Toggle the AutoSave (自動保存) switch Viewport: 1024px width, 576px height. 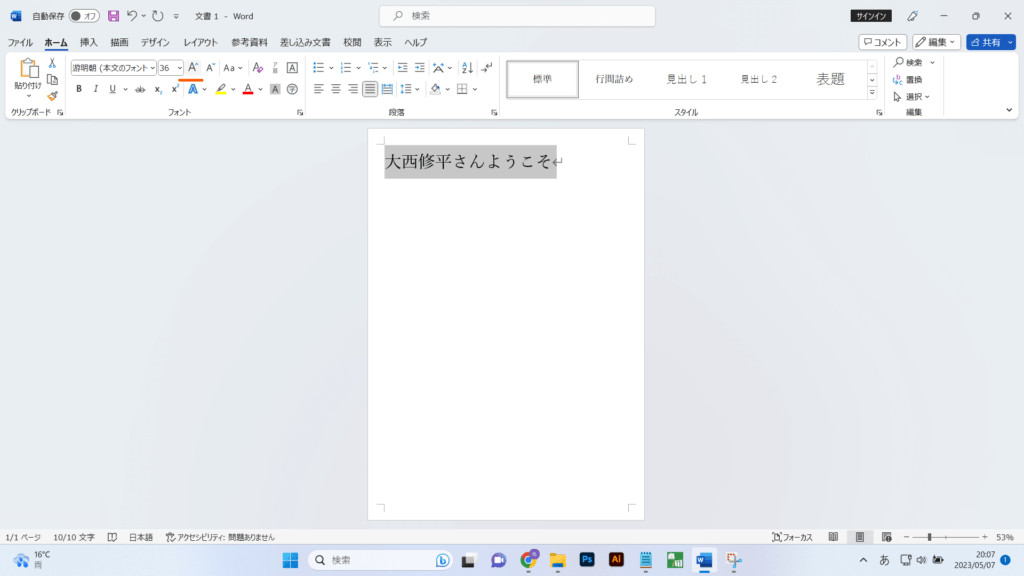point(84,16)
